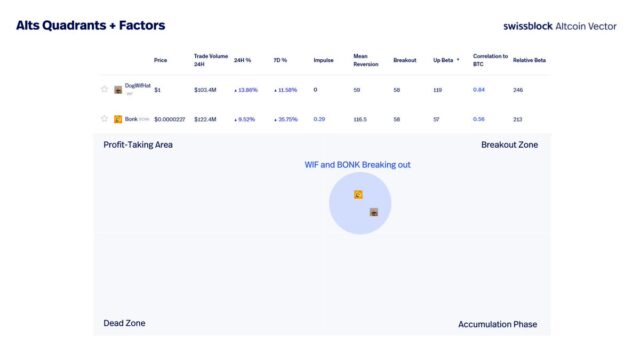Screen dimensions: 640x360
Task: Click the DogWifHat coin icon in table
Action: pyautogui.click(x=118, y=90)
